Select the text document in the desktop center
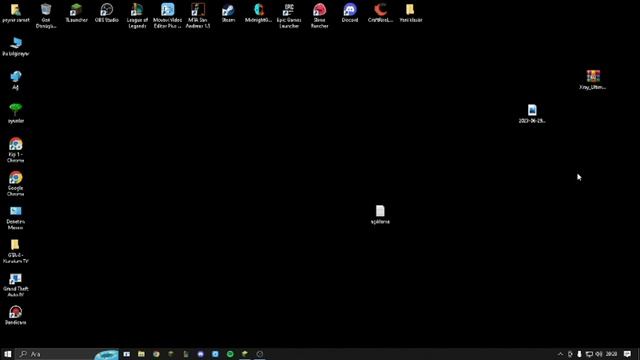Screen dimensions: 640x360 tap(380, 214)
